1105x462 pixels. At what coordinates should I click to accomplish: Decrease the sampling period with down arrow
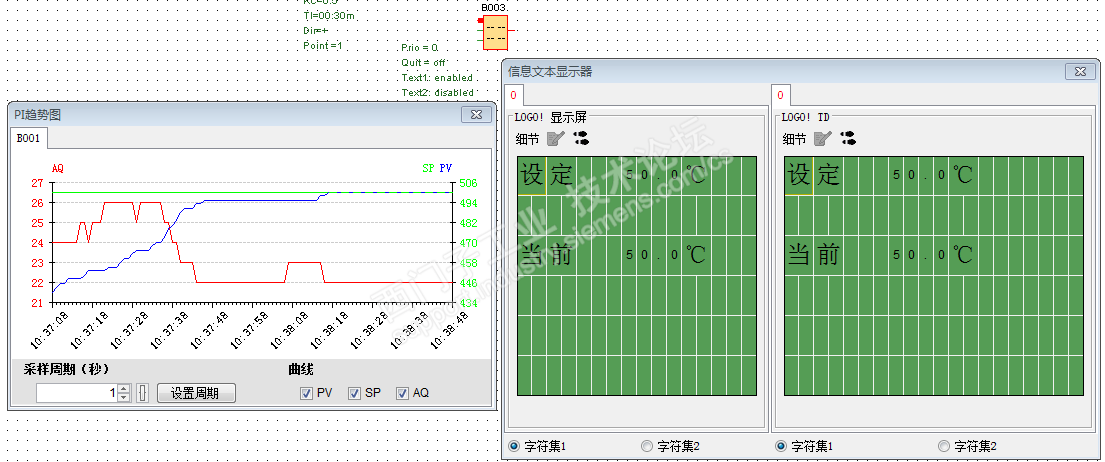click(124, 397)
